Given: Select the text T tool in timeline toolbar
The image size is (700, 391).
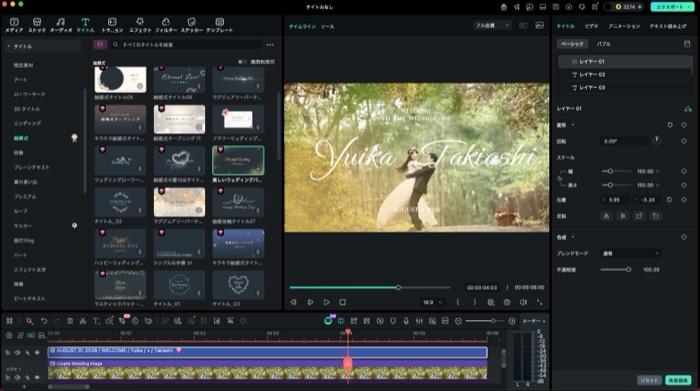Looking at the screenshot, I should [x=96, y=321].
